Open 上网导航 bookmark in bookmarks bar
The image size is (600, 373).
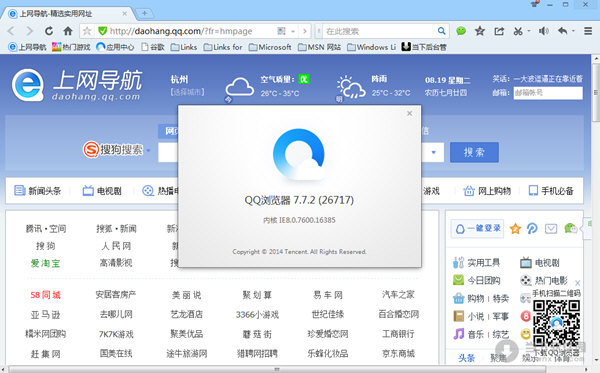point(28,47)
